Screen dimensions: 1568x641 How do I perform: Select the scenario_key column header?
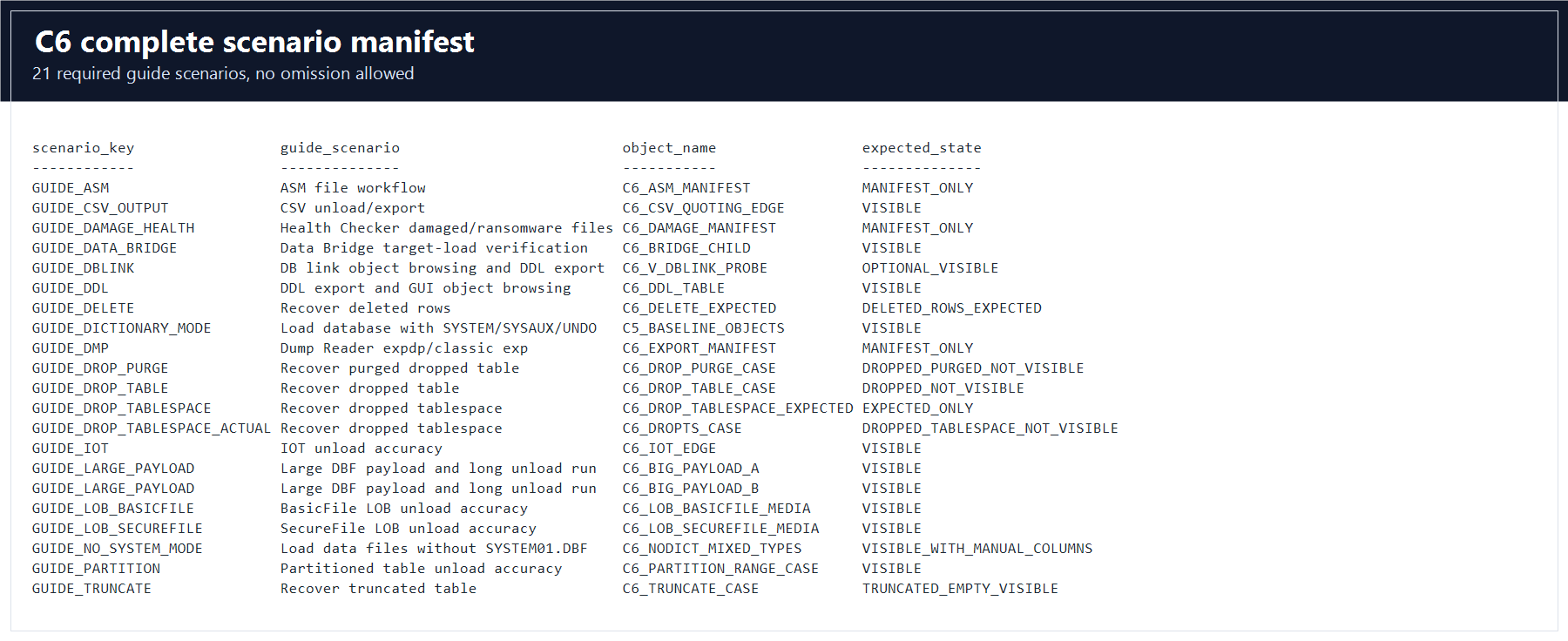(x=84, y=148)
